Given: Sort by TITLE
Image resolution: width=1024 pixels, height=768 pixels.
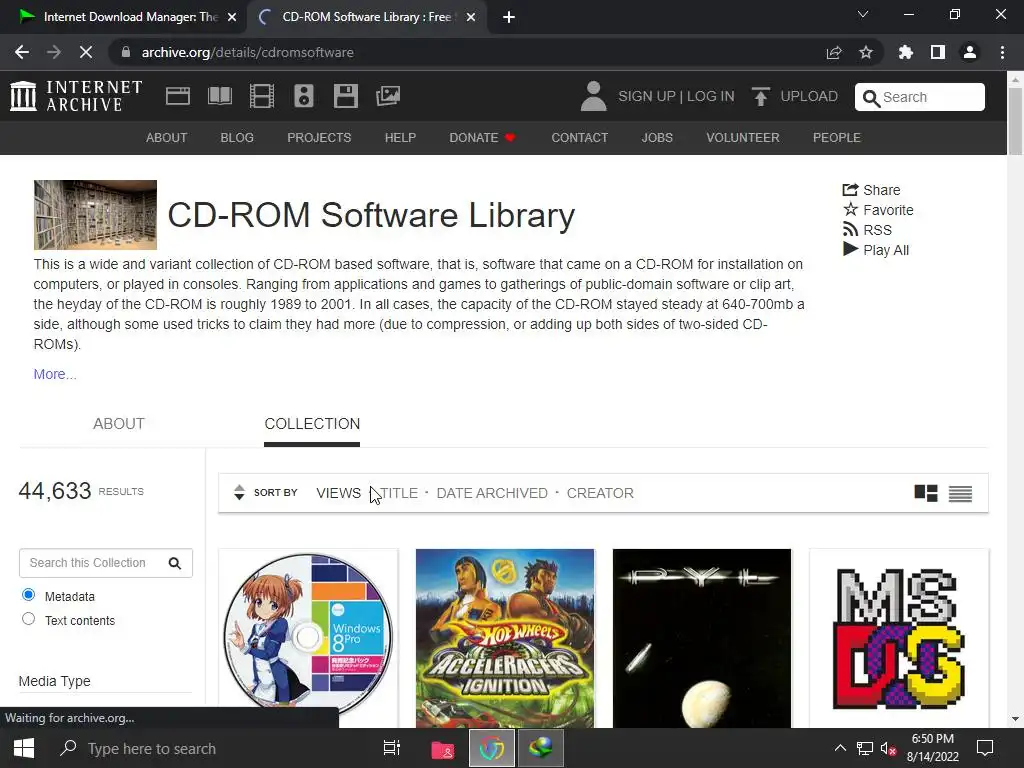Looking at the screenshot, I should 399,493.
